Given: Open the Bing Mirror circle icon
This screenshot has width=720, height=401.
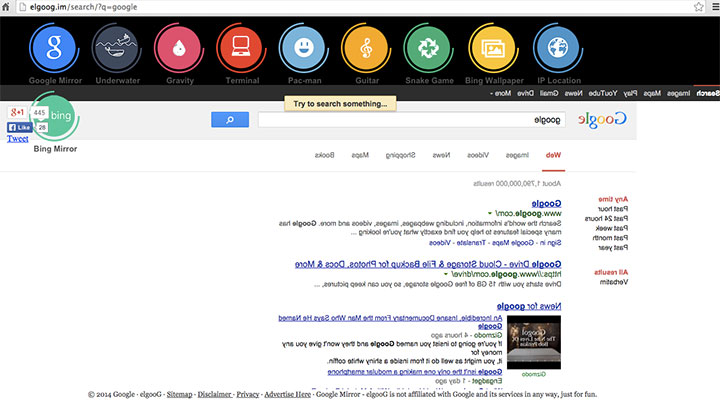Looking at the screenshot, I should (x=55, y=116).
